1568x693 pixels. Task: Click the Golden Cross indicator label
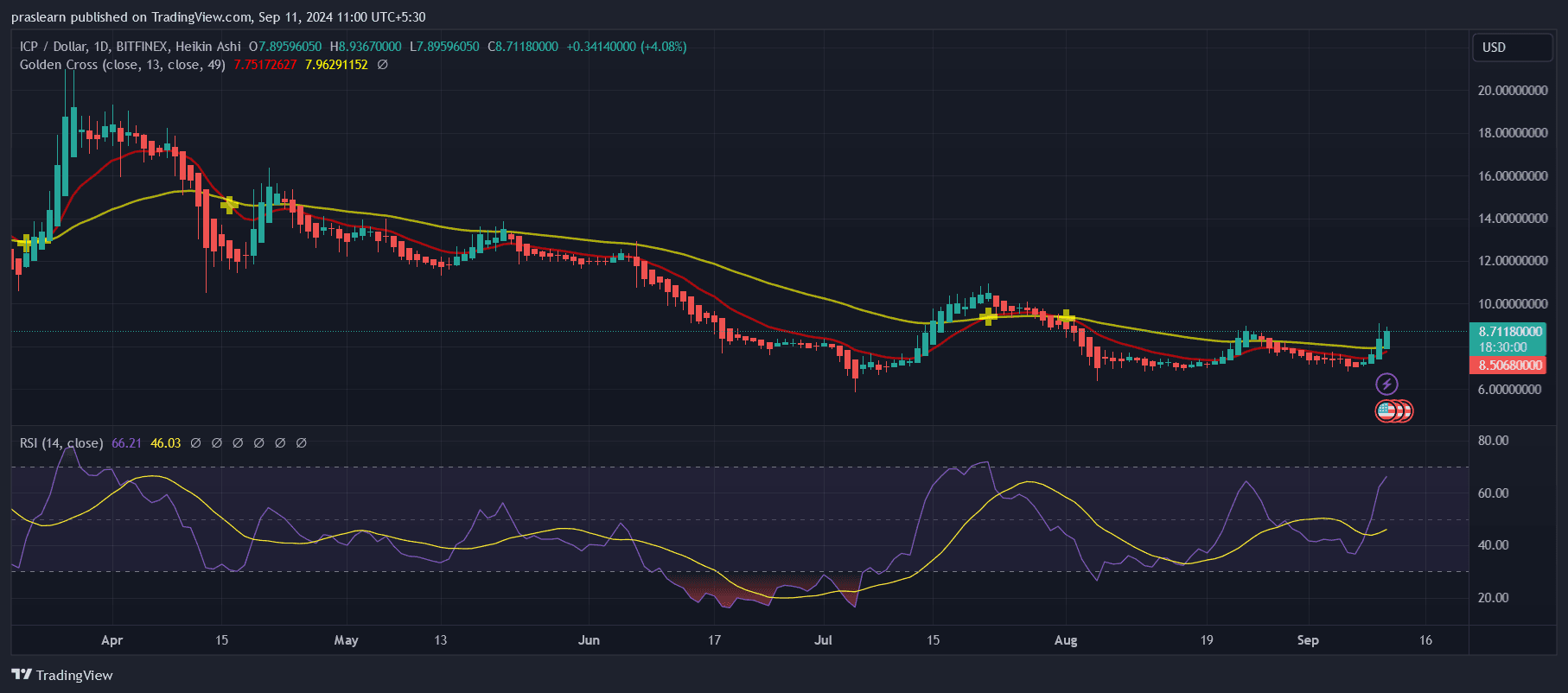click(123, 65)
